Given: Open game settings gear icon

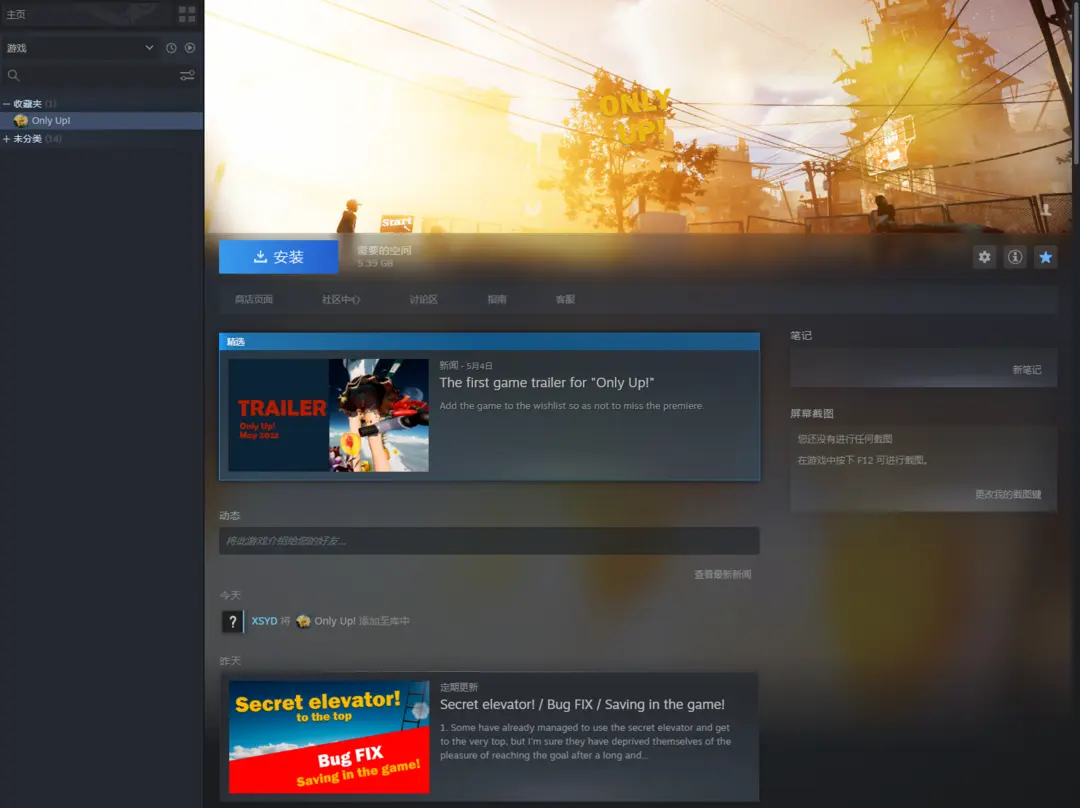Looking at the screenshot, I should pos(984,257).
